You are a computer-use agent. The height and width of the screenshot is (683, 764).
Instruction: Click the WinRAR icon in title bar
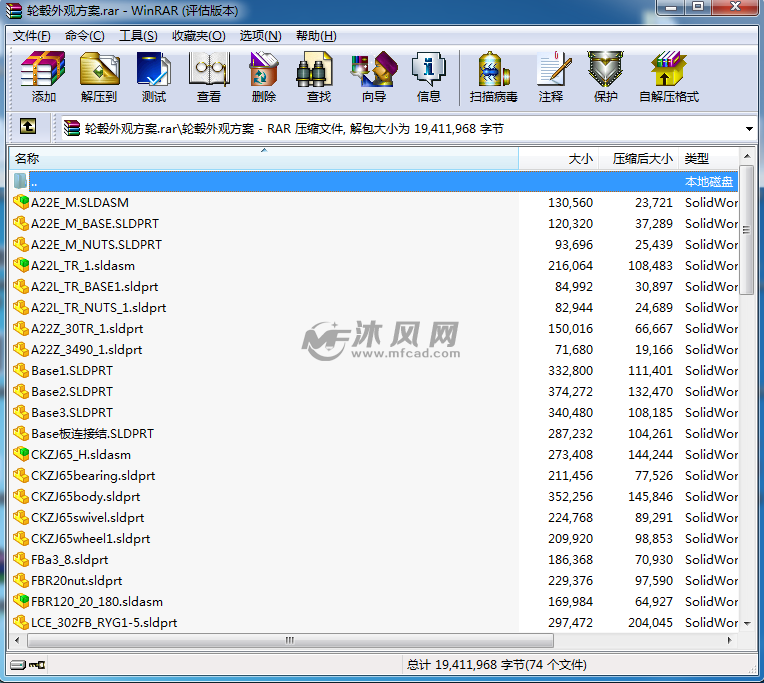pyautogui.click(x=14, y=10)
